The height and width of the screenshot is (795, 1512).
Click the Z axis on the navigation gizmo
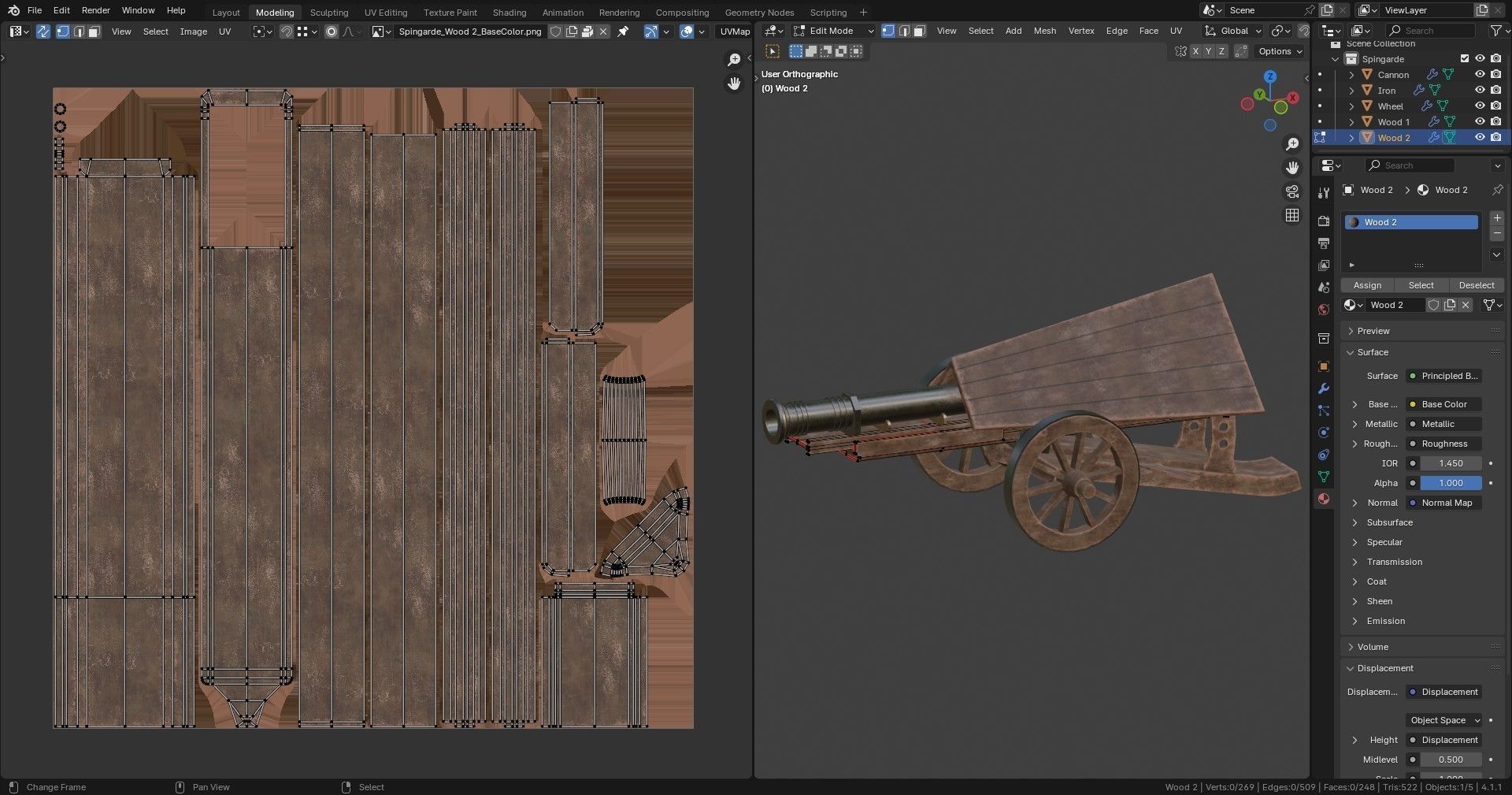[1269, 76]
